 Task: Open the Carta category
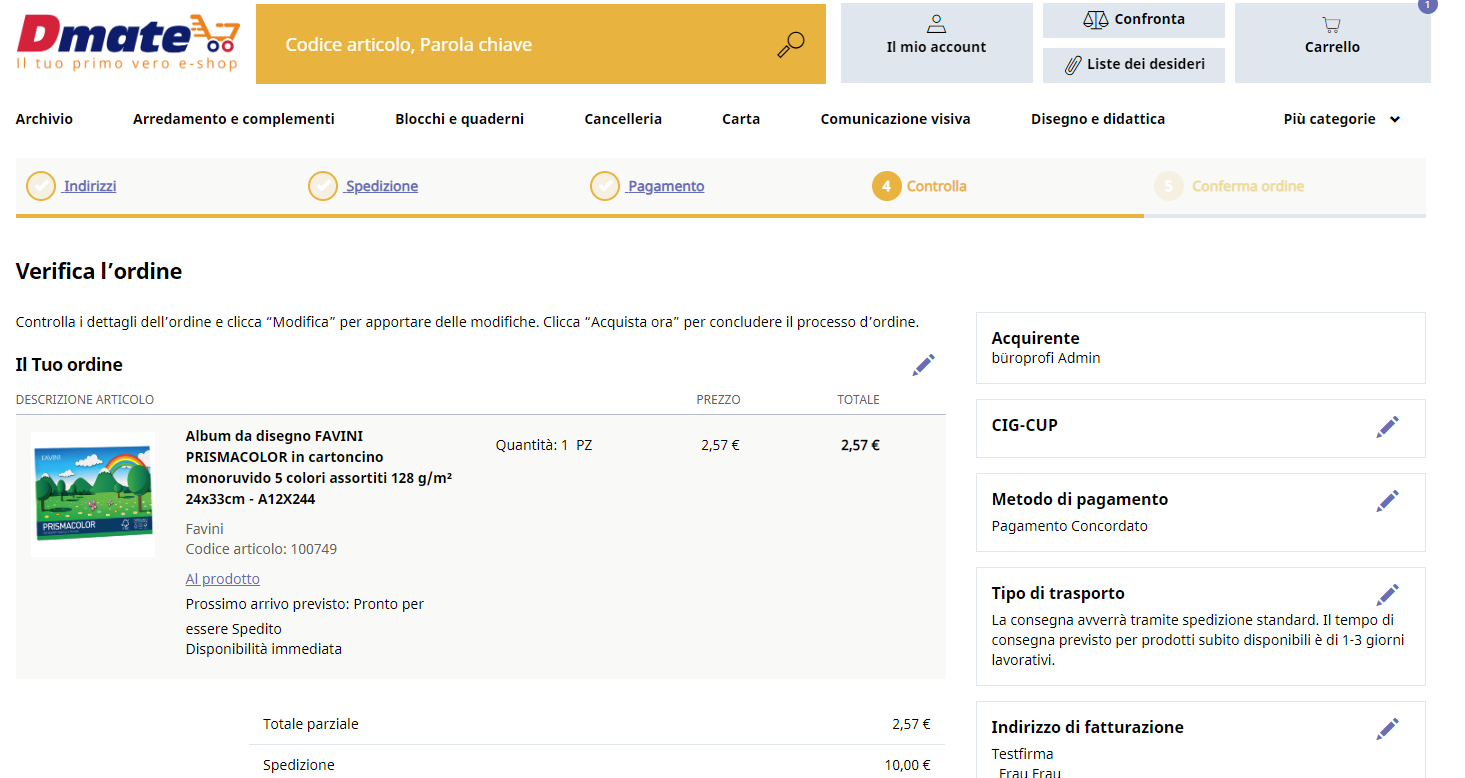(x=741, y=119)
